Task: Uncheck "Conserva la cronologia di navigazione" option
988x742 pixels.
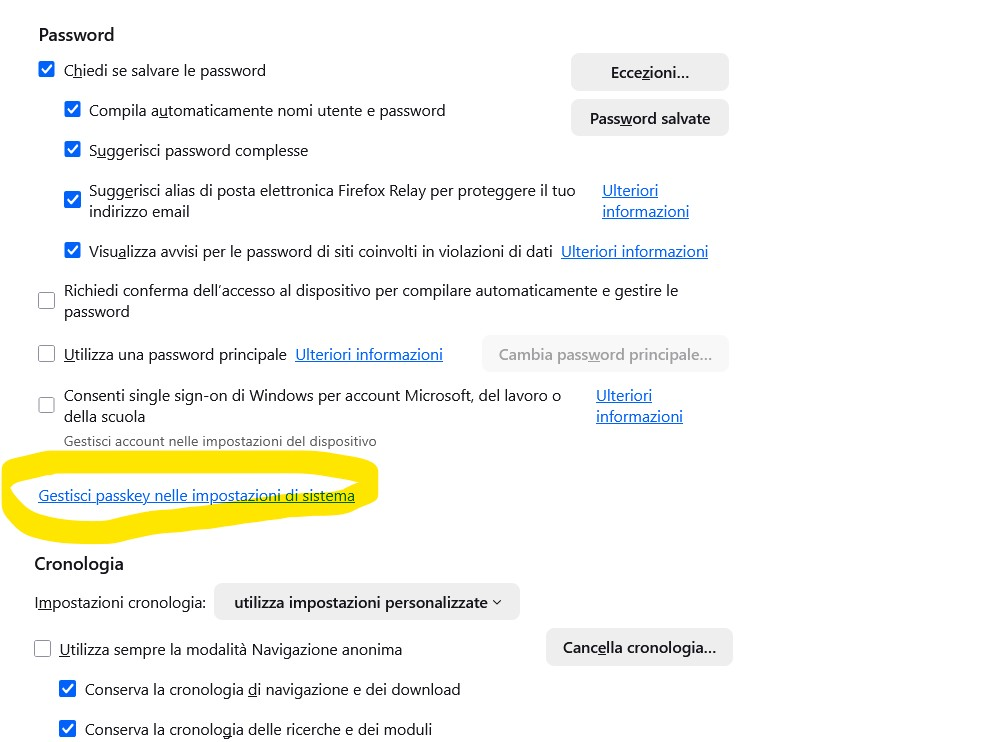Action: pos(68,689)
